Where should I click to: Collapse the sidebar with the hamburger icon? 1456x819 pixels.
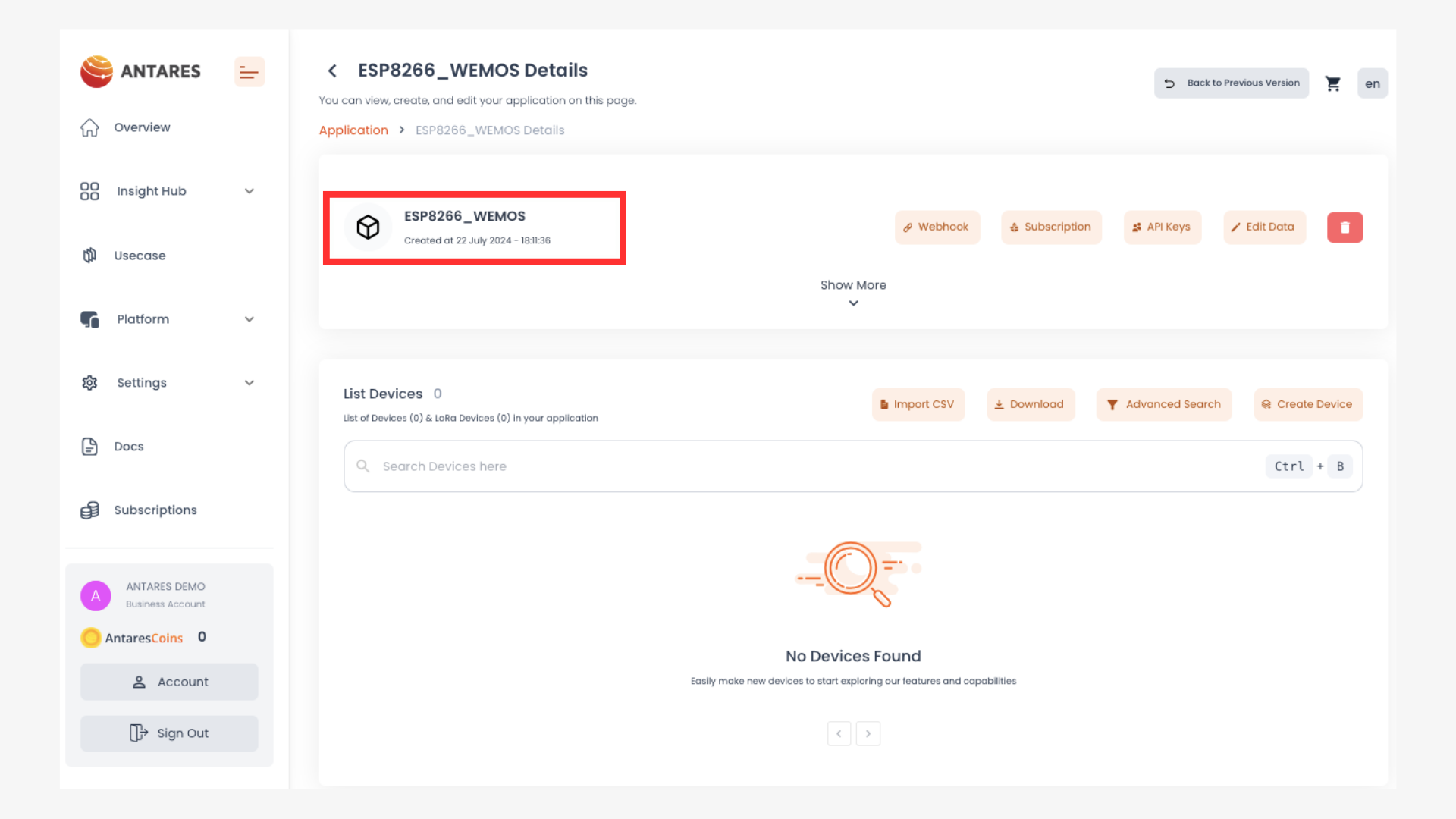coord(249,72)
